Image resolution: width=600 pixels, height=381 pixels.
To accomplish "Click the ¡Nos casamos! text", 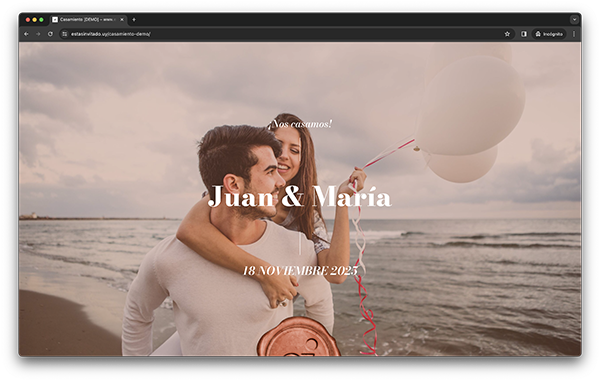I will (x=300, y=124).
